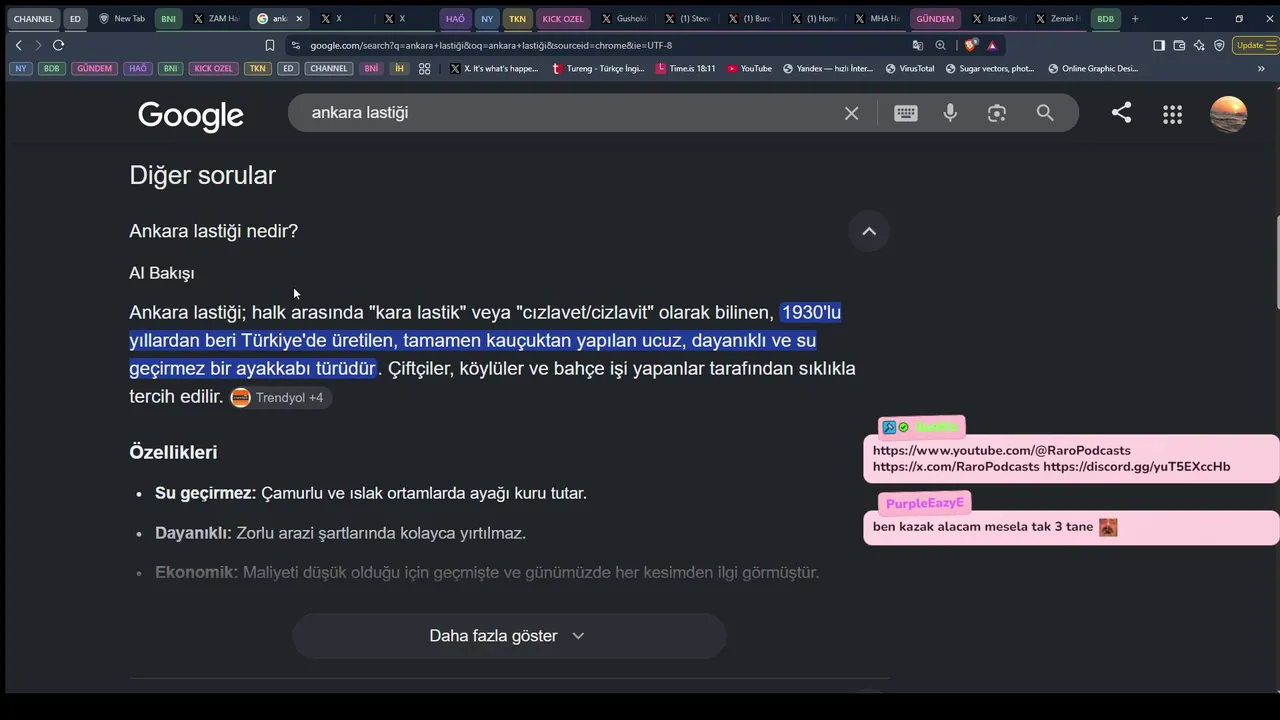Click the address bar URL
The width and height of the screenshot is (1280, 720).
click(491, 45)
